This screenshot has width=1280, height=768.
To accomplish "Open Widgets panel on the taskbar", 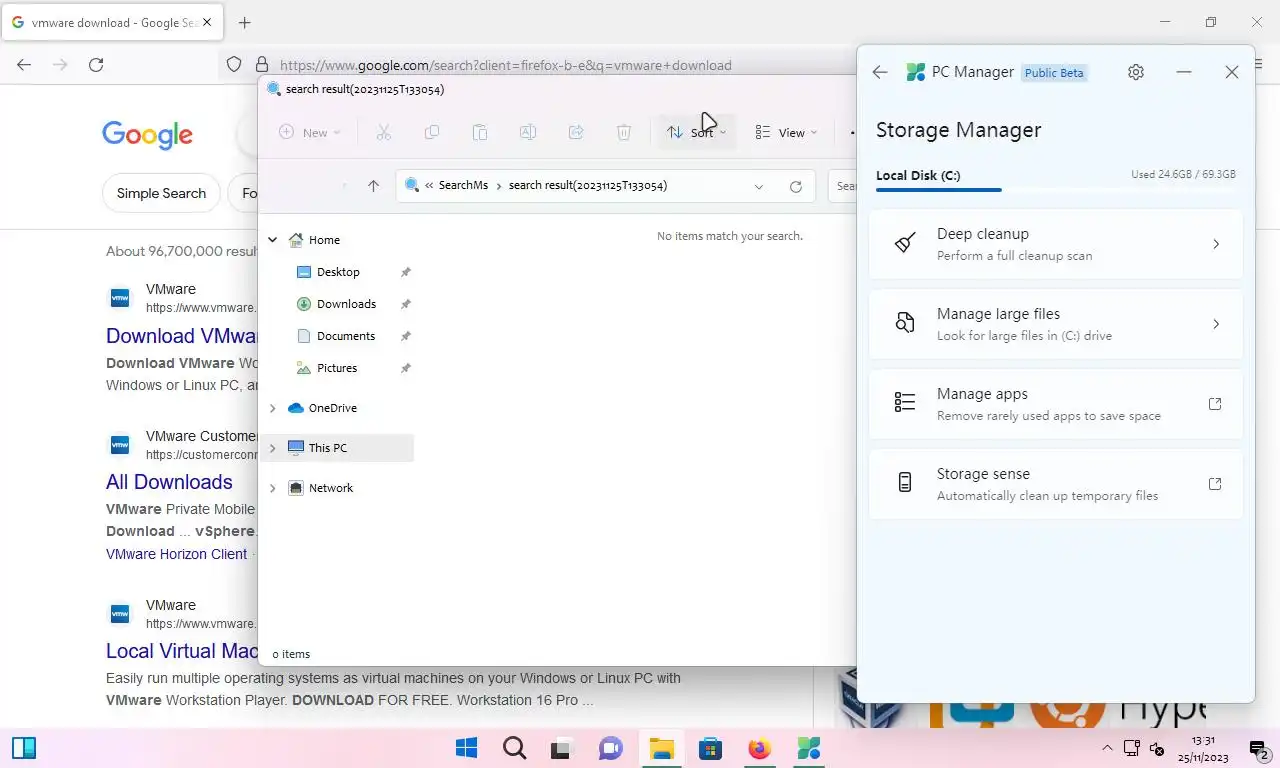I will tap(24, 748).
